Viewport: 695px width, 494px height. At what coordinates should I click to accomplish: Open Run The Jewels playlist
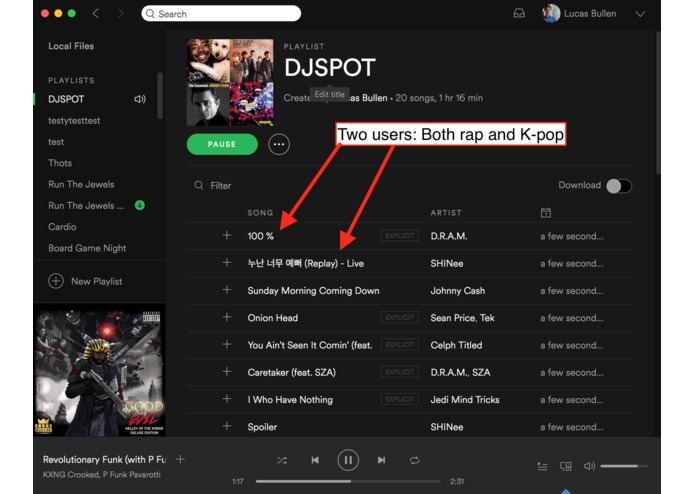81,184
